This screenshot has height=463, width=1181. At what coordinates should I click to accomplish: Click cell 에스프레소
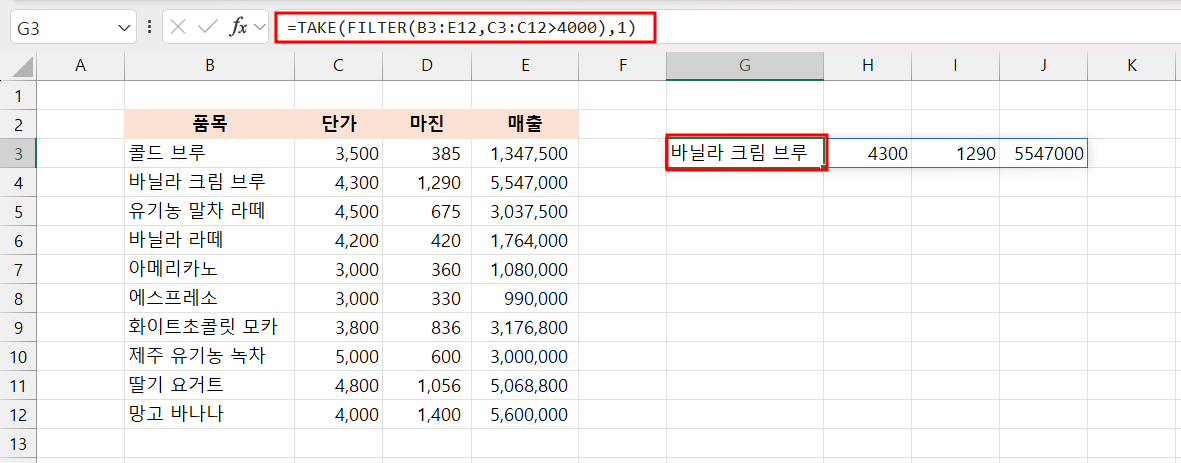click(209, 297)
